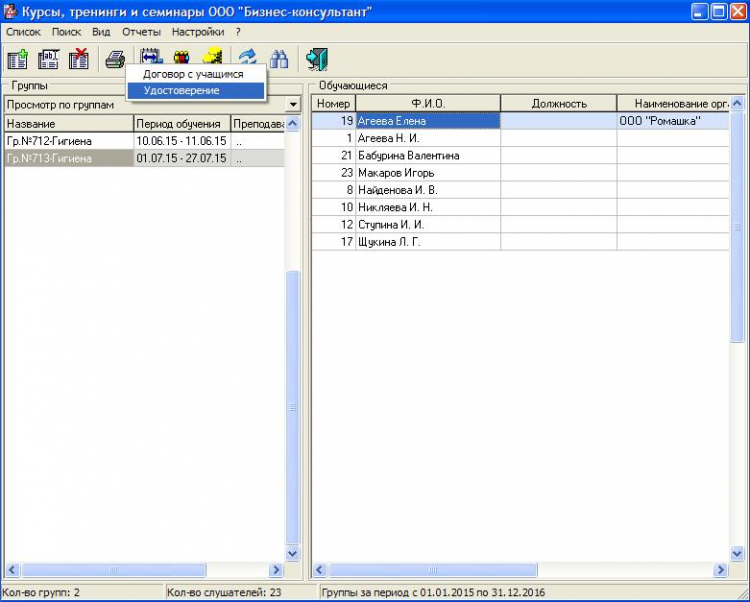Image resolution: width=750 pixels, height=602 pixels.
Task: Click status bar Кол-во слушателей: 23
Action: tap(224, 592)
